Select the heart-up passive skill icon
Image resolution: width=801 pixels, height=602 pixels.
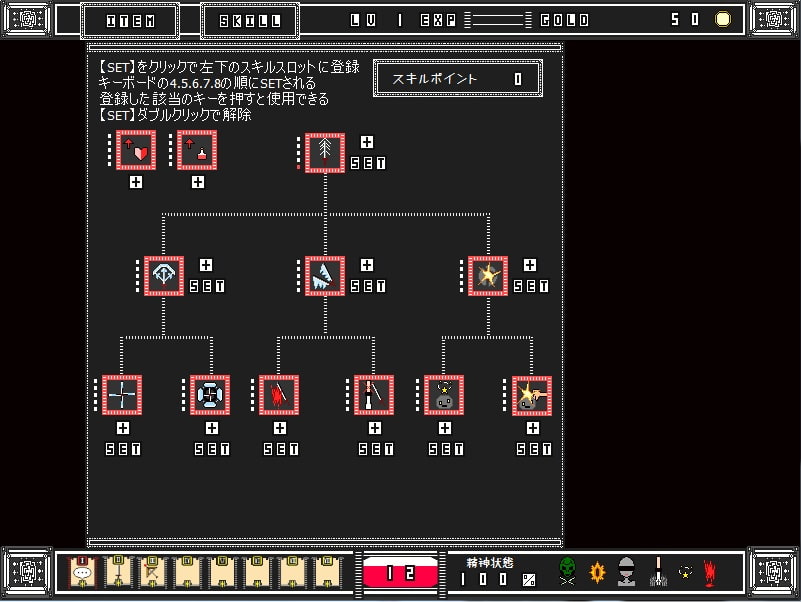137,151
